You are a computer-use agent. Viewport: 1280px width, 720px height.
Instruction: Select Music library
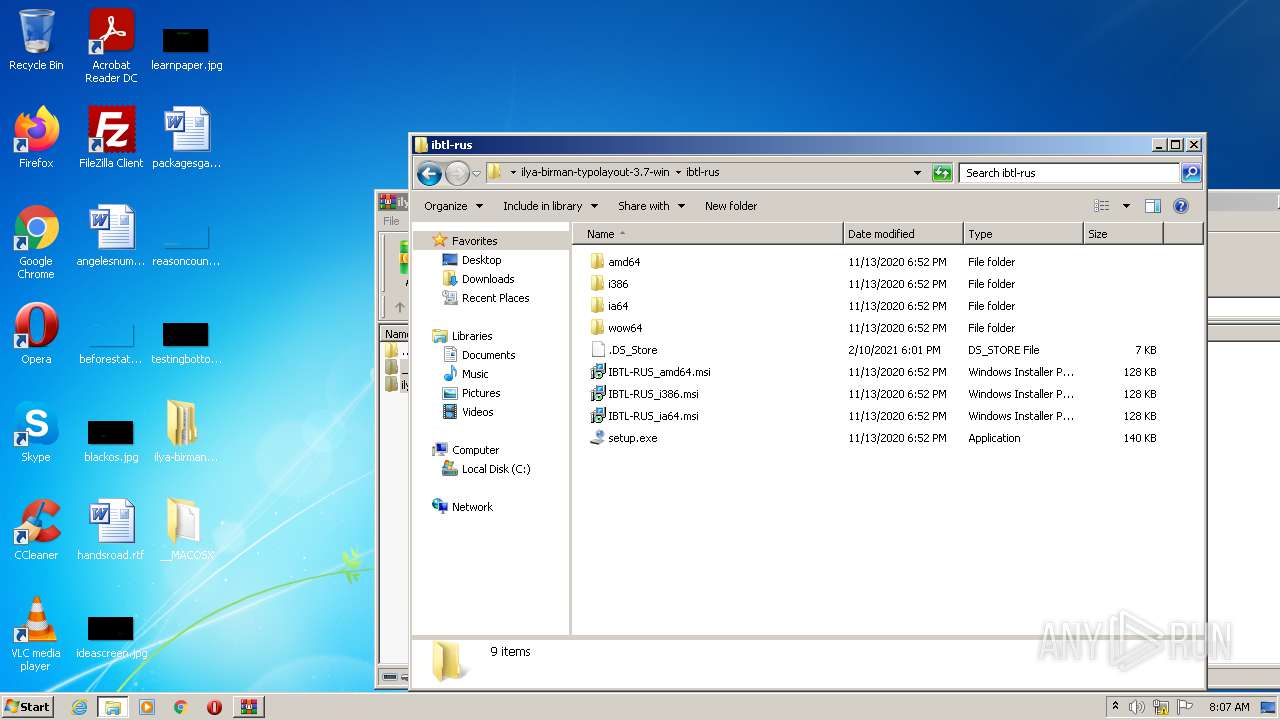[x=475, y=374]
